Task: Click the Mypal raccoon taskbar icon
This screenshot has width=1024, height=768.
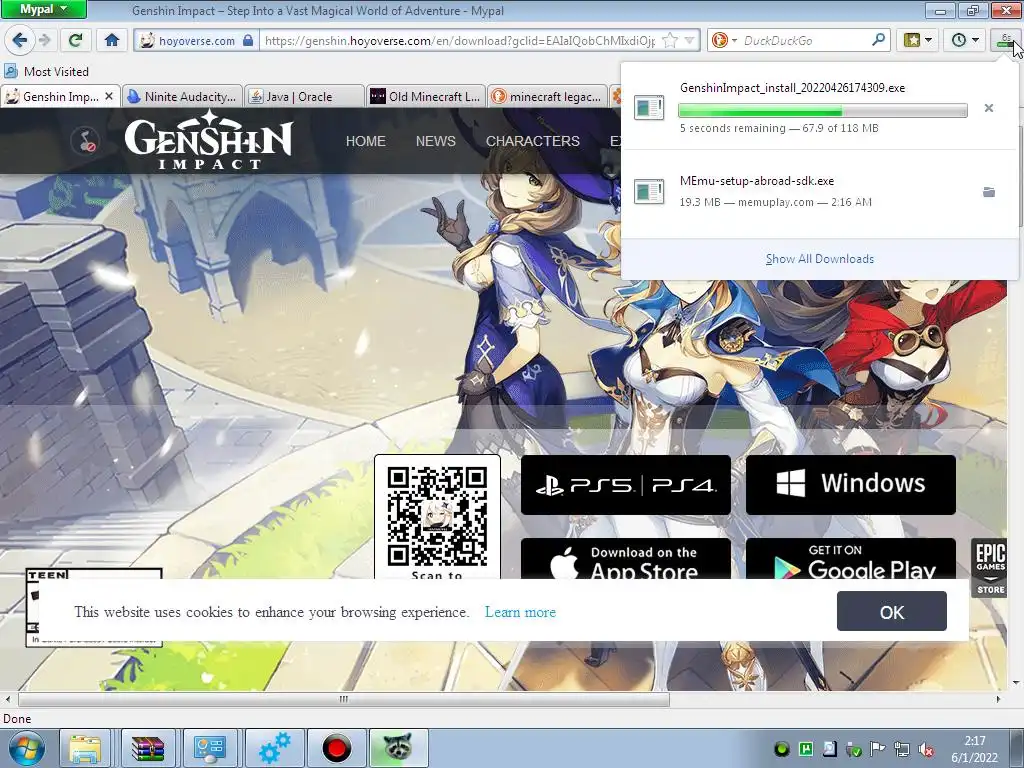Action: pyautogui.click(x=398, y=748)
